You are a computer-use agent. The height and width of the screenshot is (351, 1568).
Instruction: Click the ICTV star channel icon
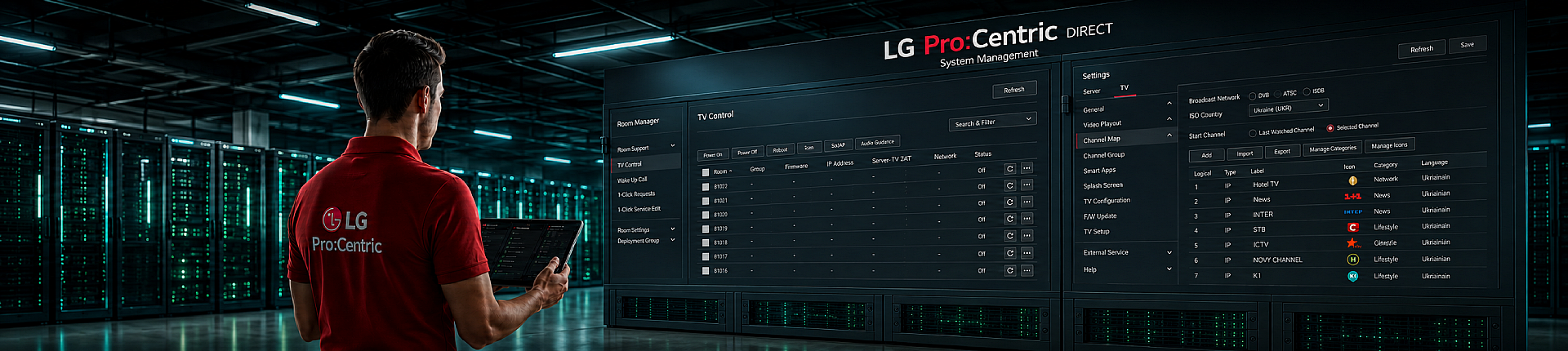1352,243
